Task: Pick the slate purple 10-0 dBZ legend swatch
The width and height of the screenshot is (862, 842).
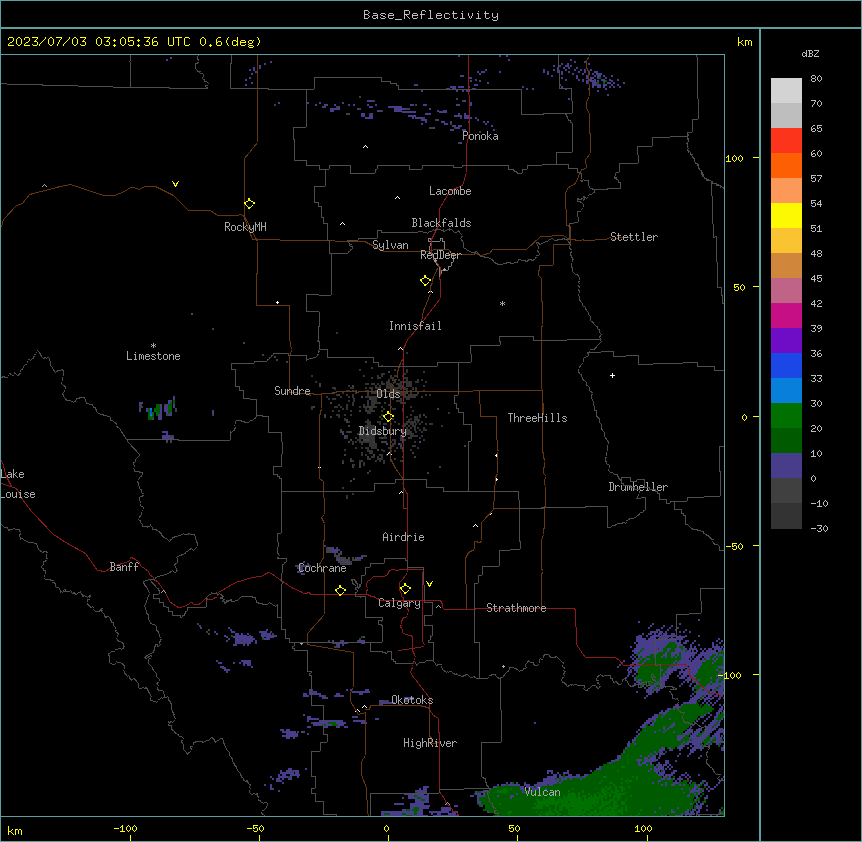Action: [x=786, y=466]
